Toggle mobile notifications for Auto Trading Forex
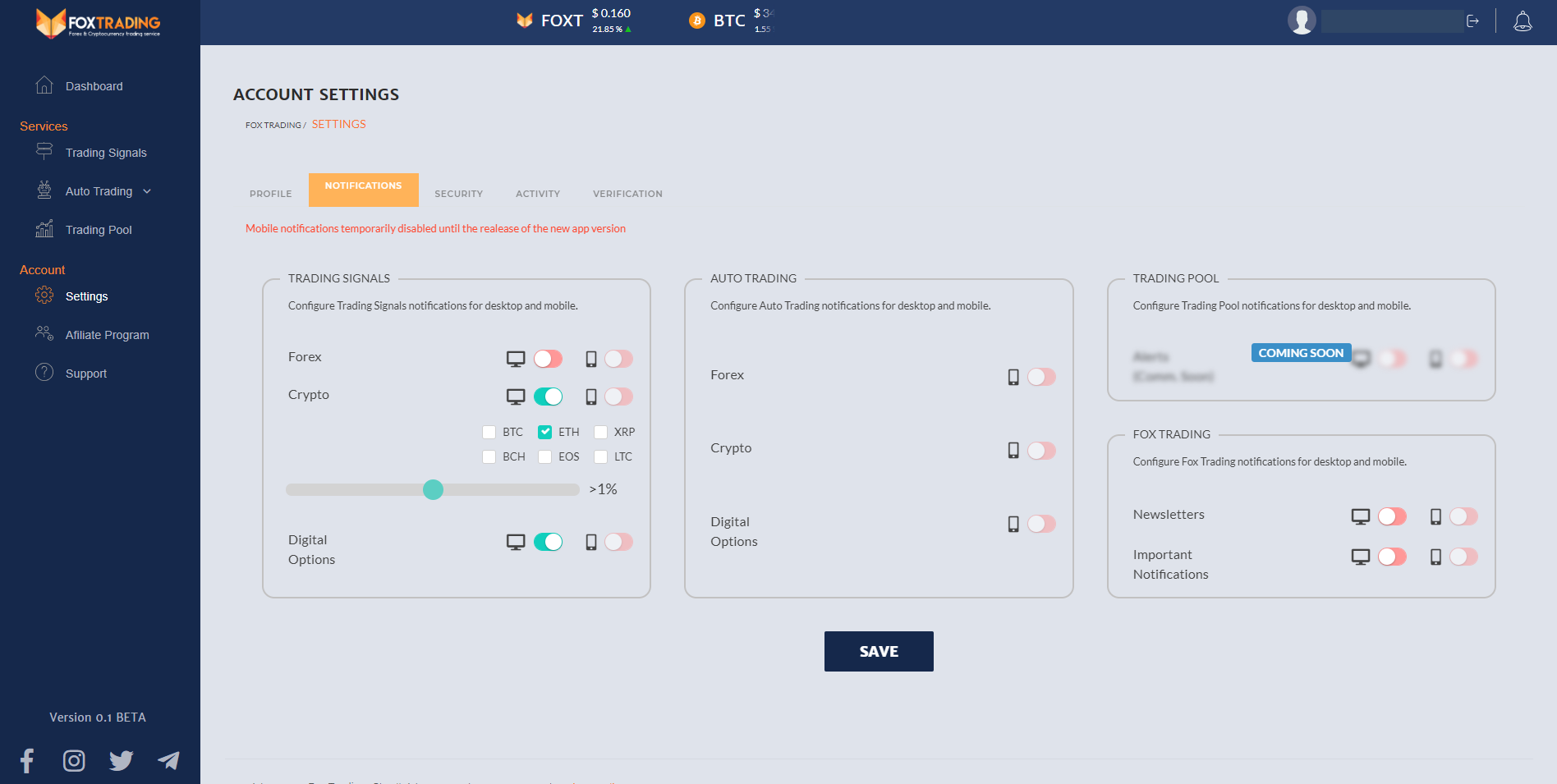The height and width of the screenshot is (784, 1557). [1042, 377]
